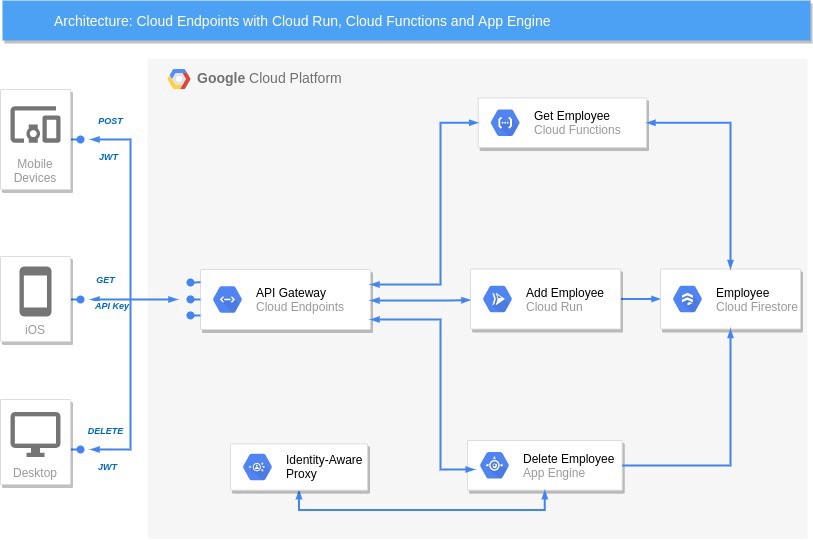Screen dimensions: 813x540
Task: Click the JWT label under POST
Action: [109, 157]
